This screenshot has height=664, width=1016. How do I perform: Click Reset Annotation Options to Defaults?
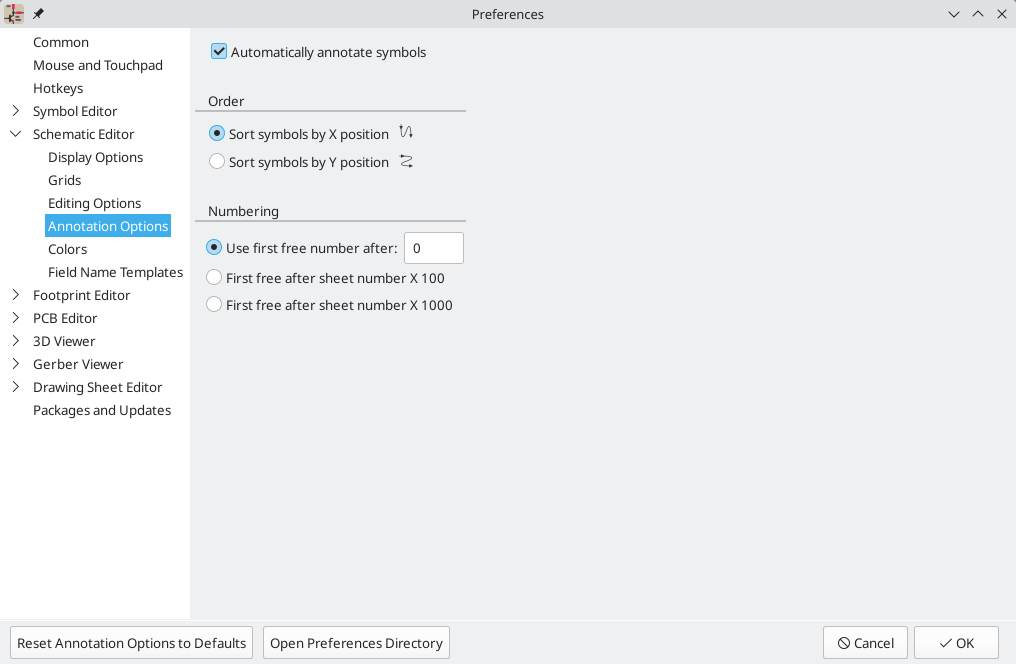pos(131,643)
